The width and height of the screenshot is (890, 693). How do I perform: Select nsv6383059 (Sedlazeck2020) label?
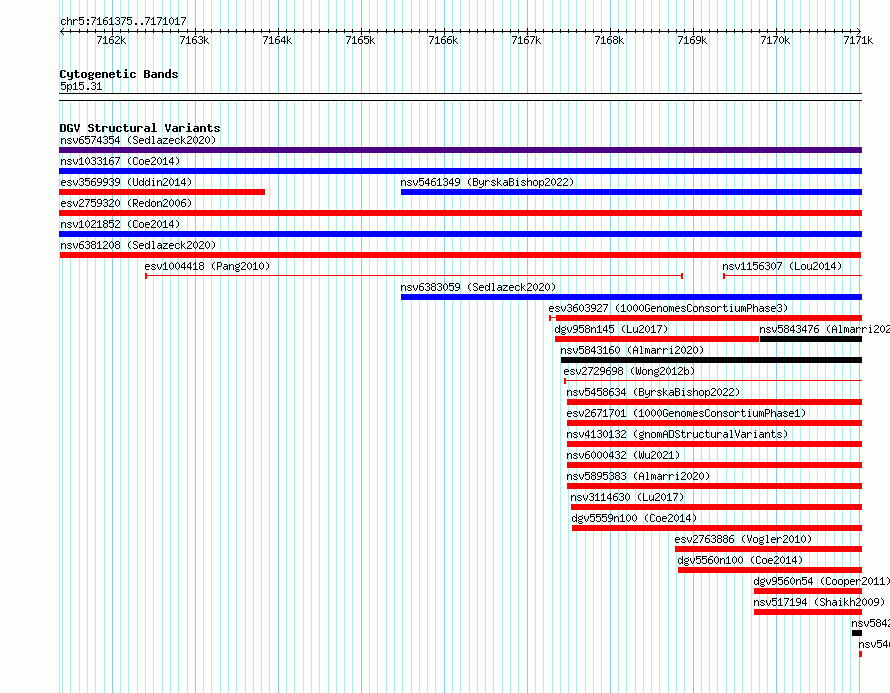478,287
